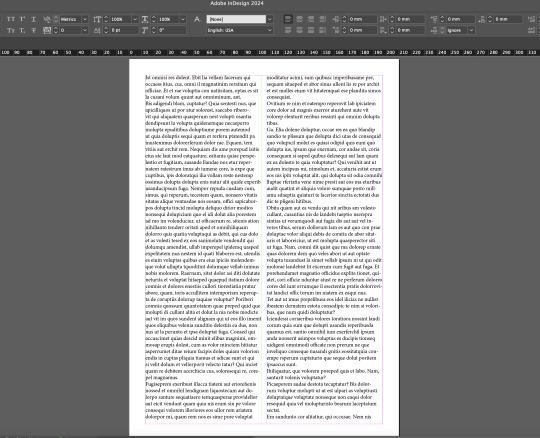This screenshot has height=438, width=540.
Task: Toggle the All Caps button
Action: (x=11, y=19)
